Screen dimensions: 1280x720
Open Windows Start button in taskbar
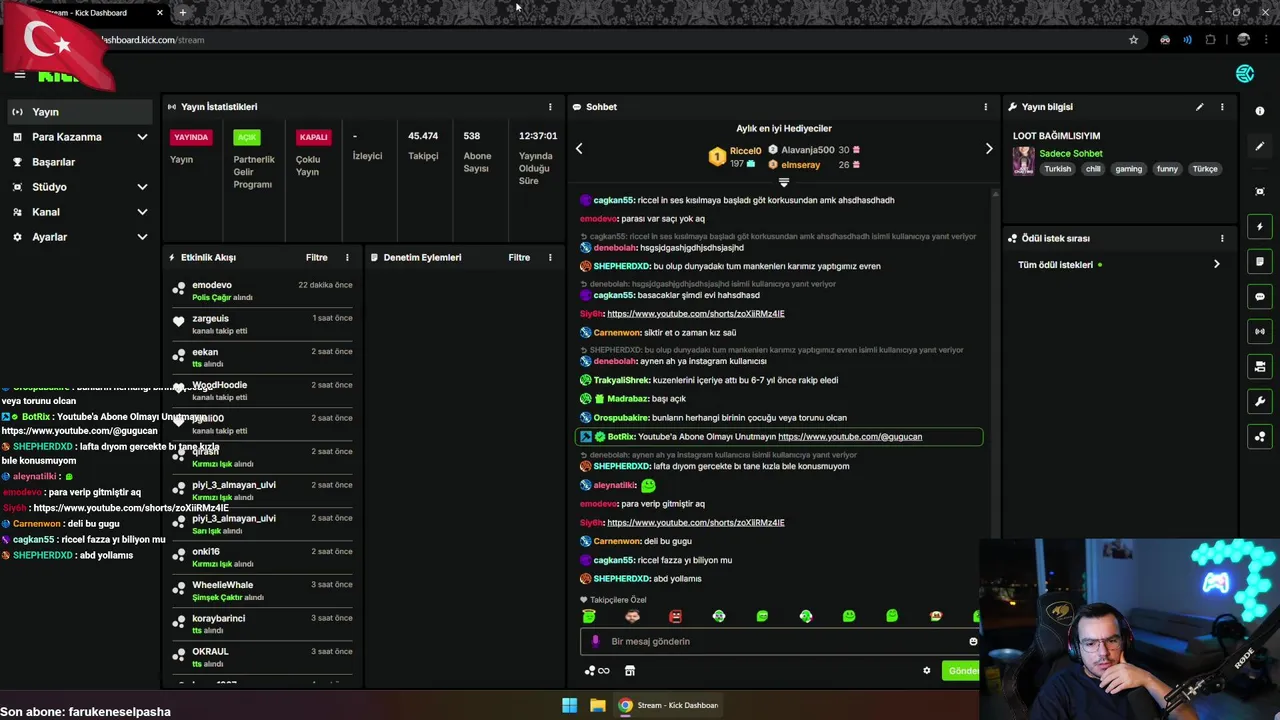(x=569, y=705)
